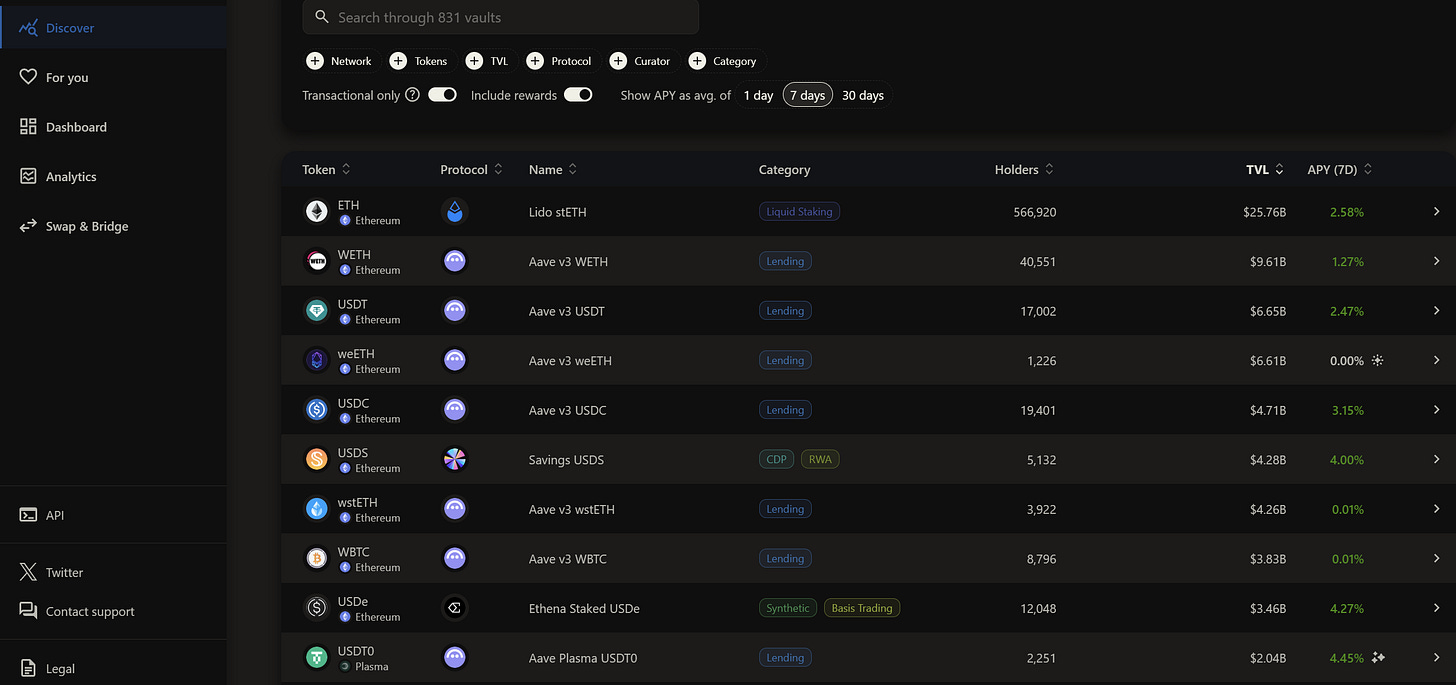Click the USDT0 token icon

[x=316, y=657]
